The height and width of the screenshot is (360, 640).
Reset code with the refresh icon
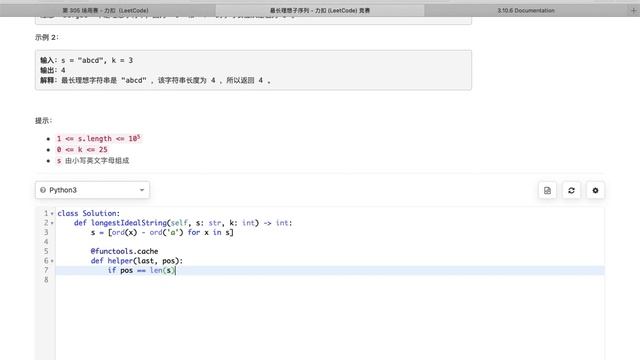pos(571,190)
